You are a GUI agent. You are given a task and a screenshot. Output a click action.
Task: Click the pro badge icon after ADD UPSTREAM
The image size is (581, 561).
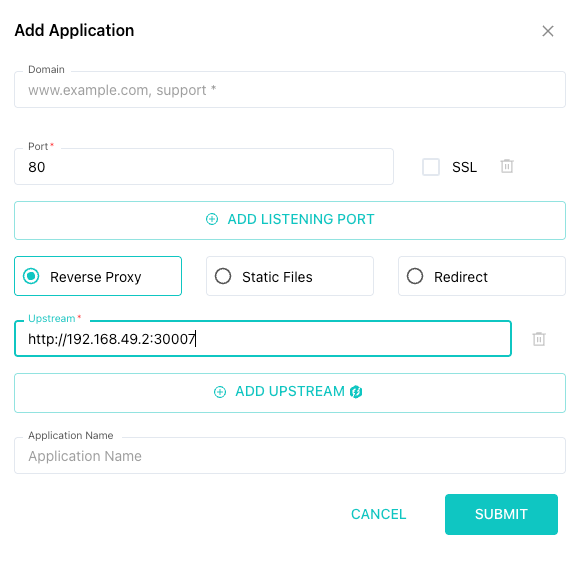click(356, 392)
